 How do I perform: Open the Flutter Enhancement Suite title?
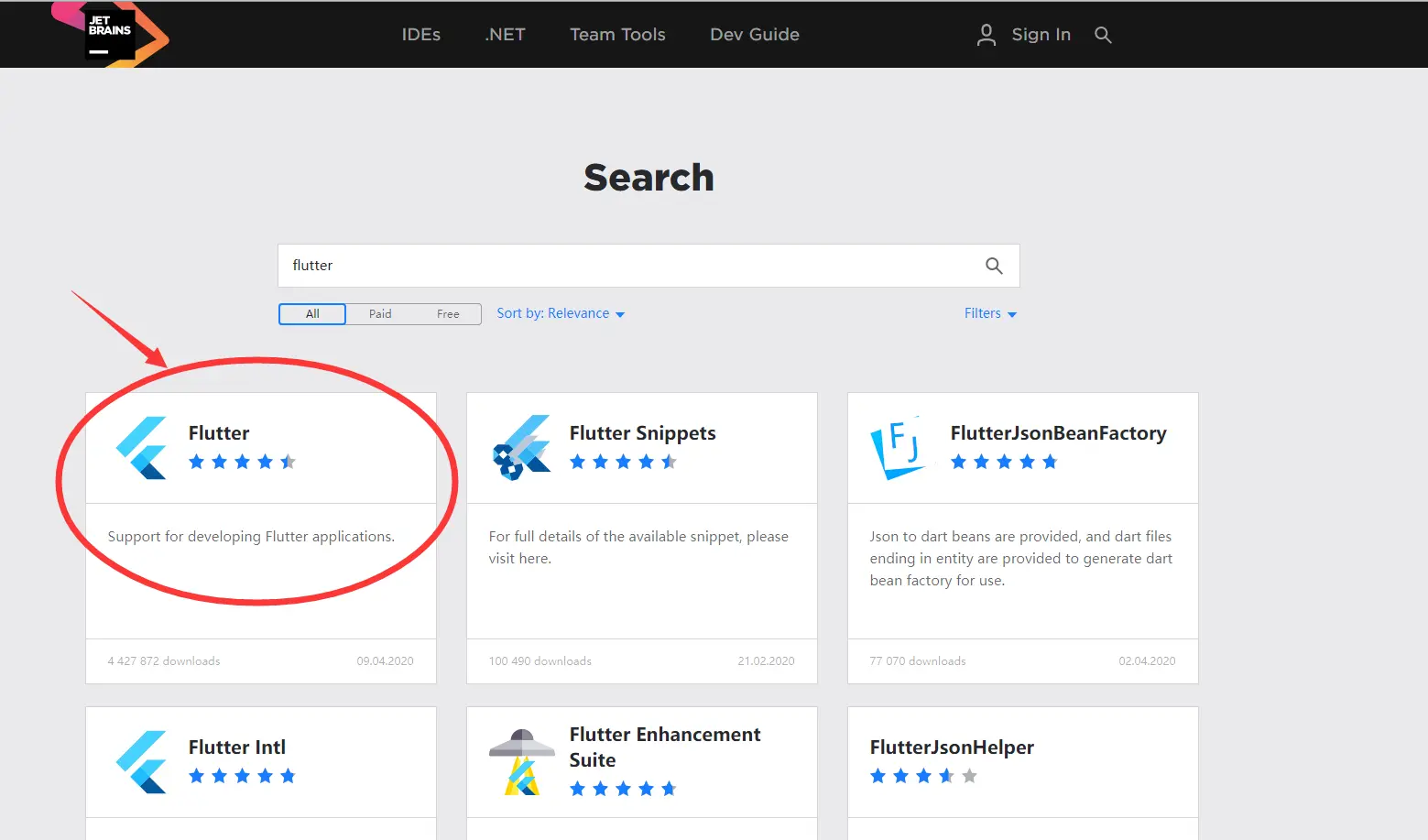coord(665,747)
